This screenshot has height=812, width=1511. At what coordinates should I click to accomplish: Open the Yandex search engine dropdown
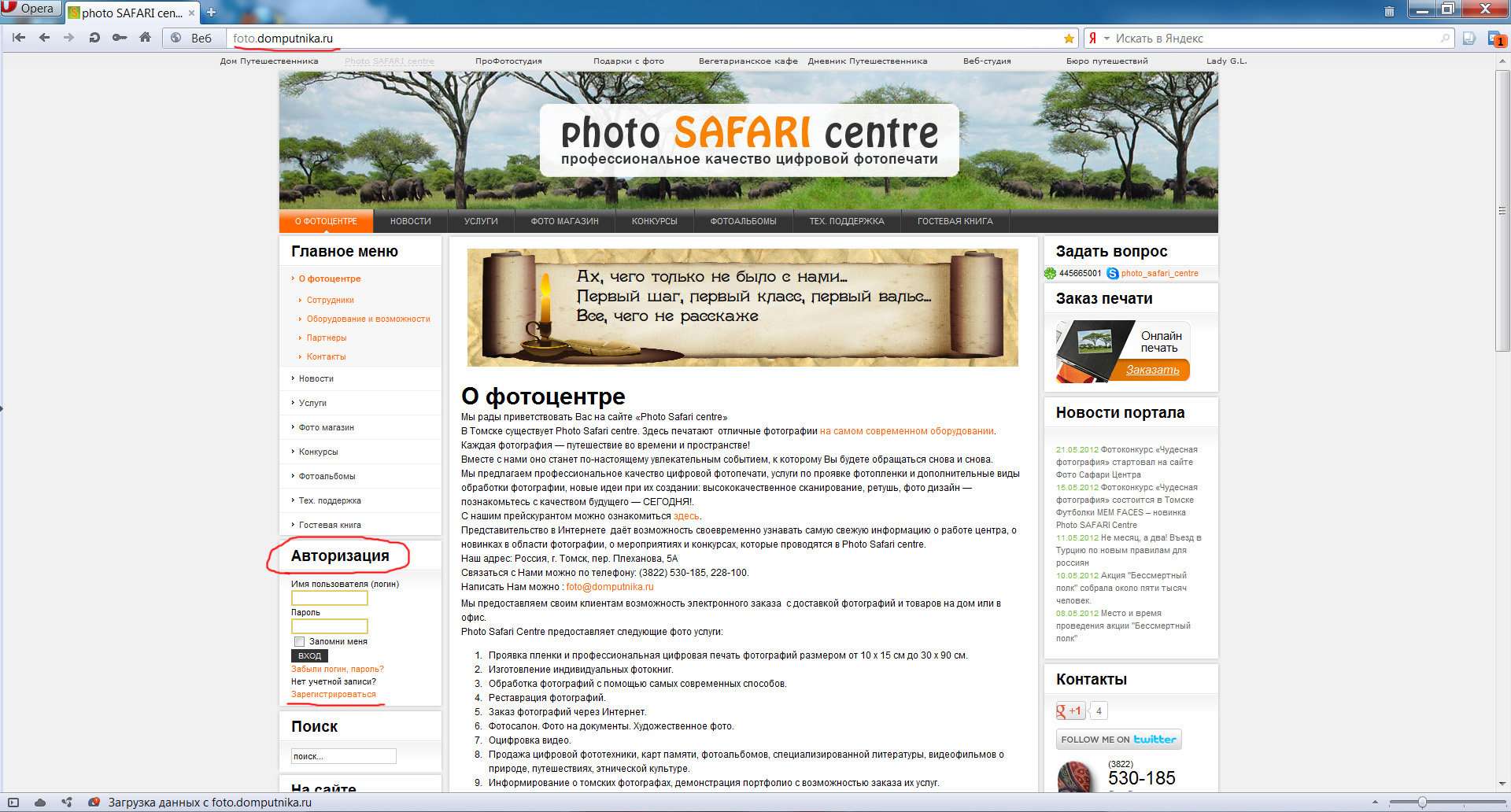click(x=1099, y=38)
